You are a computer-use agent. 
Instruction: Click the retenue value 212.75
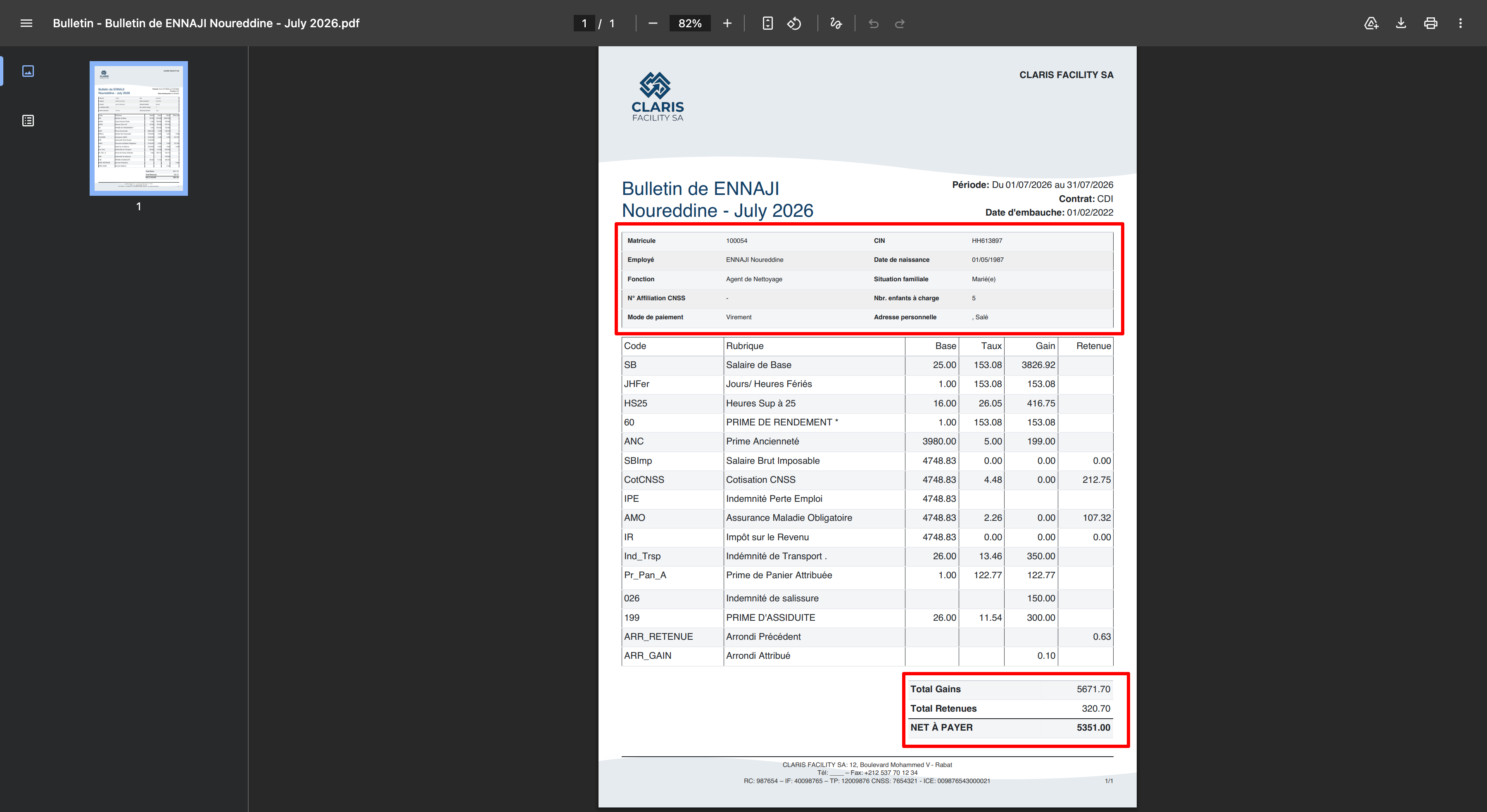tap(1096, 480)
